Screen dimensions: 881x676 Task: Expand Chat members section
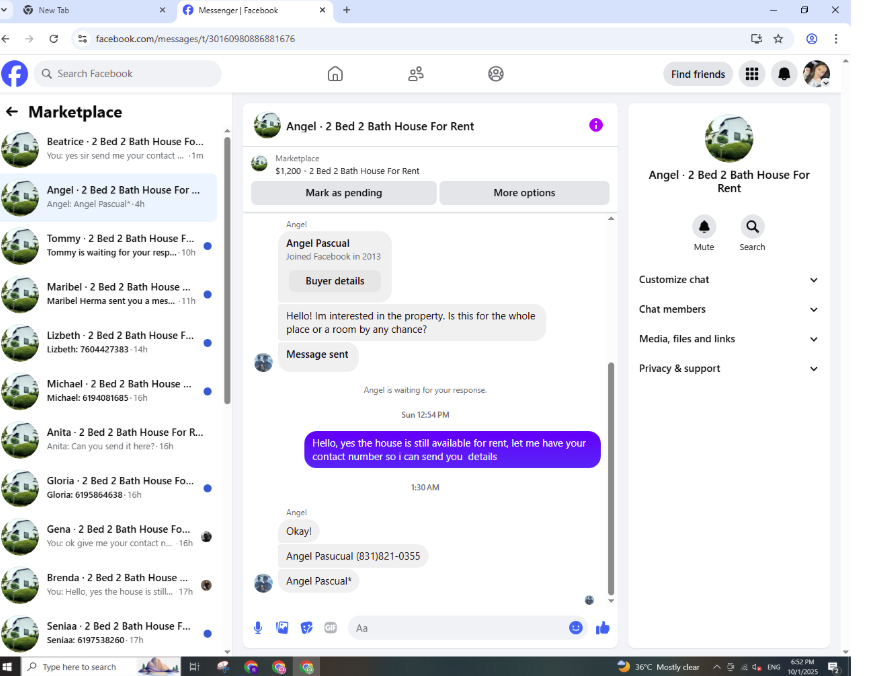coord(728,310)
